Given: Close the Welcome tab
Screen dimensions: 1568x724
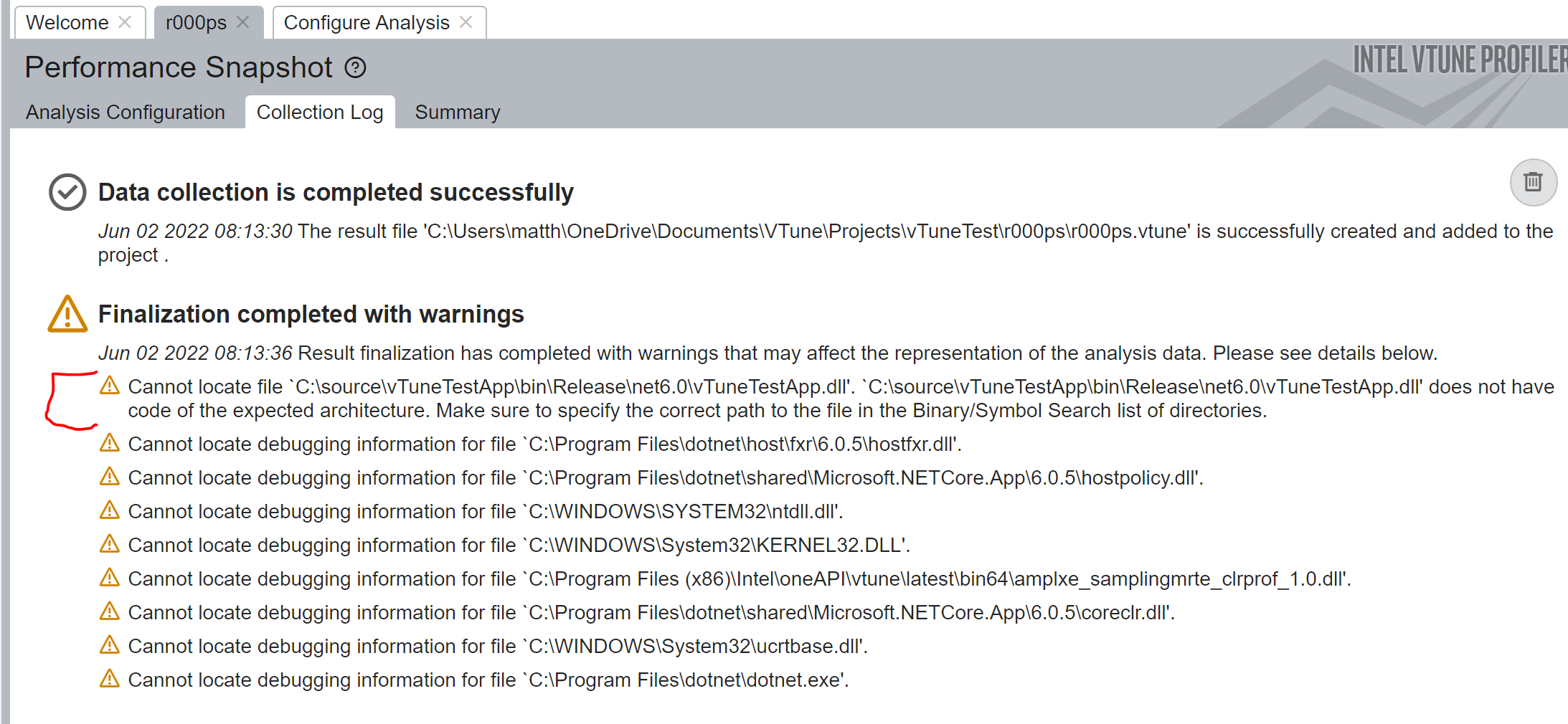Looking at the screenshot, I should coord(125,22).
